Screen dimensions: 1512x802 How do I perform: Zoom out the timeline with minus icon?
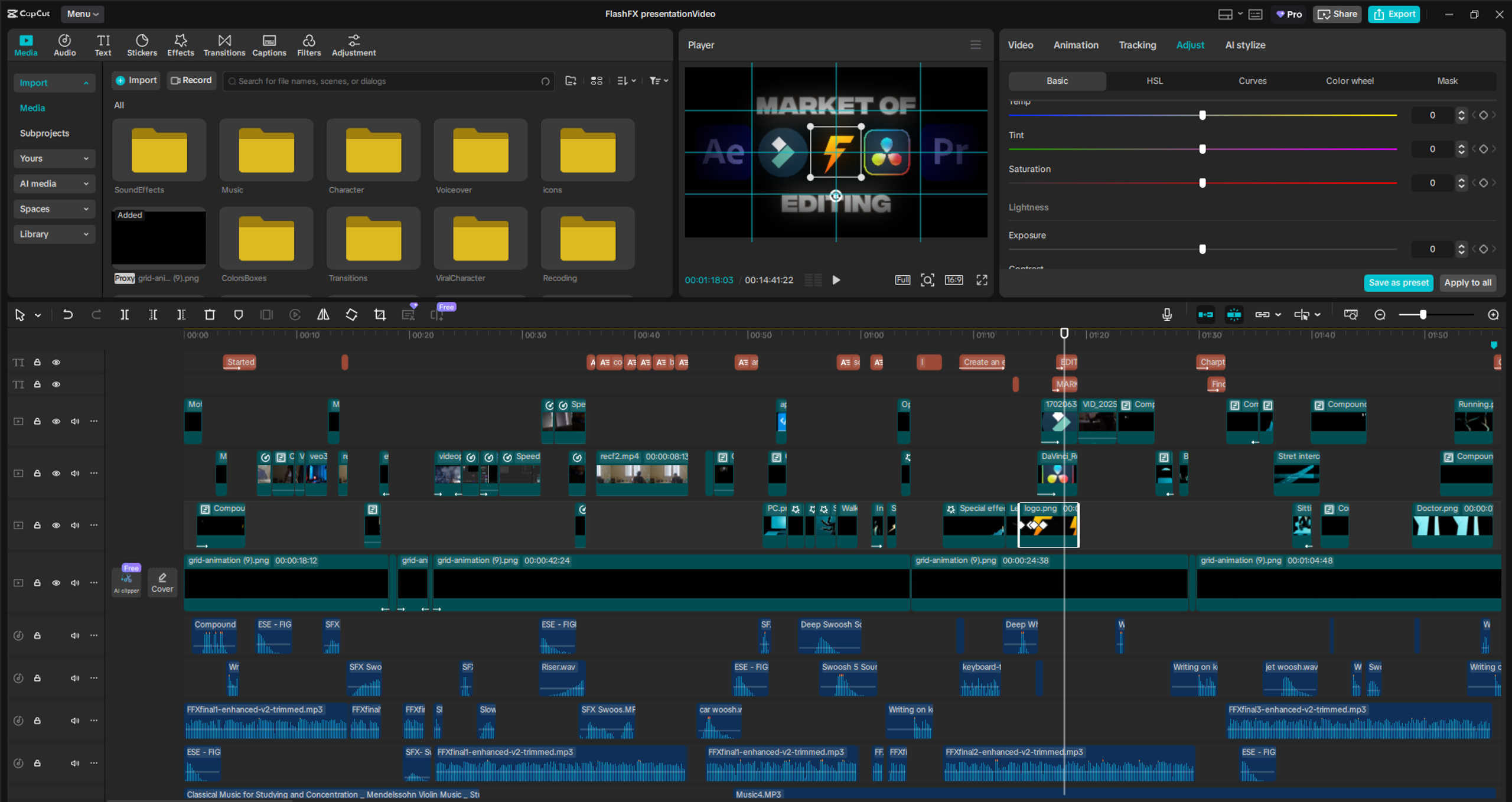click(1380, 315)
